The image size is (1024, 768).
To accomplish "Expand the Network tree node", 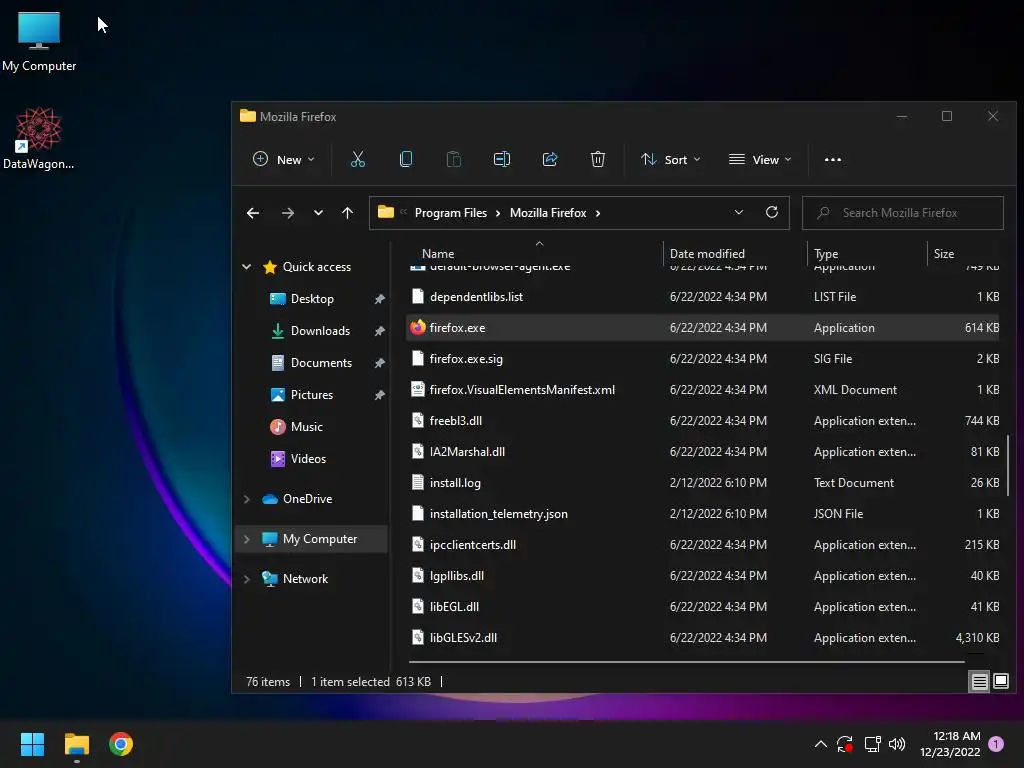I will point(247,579).
